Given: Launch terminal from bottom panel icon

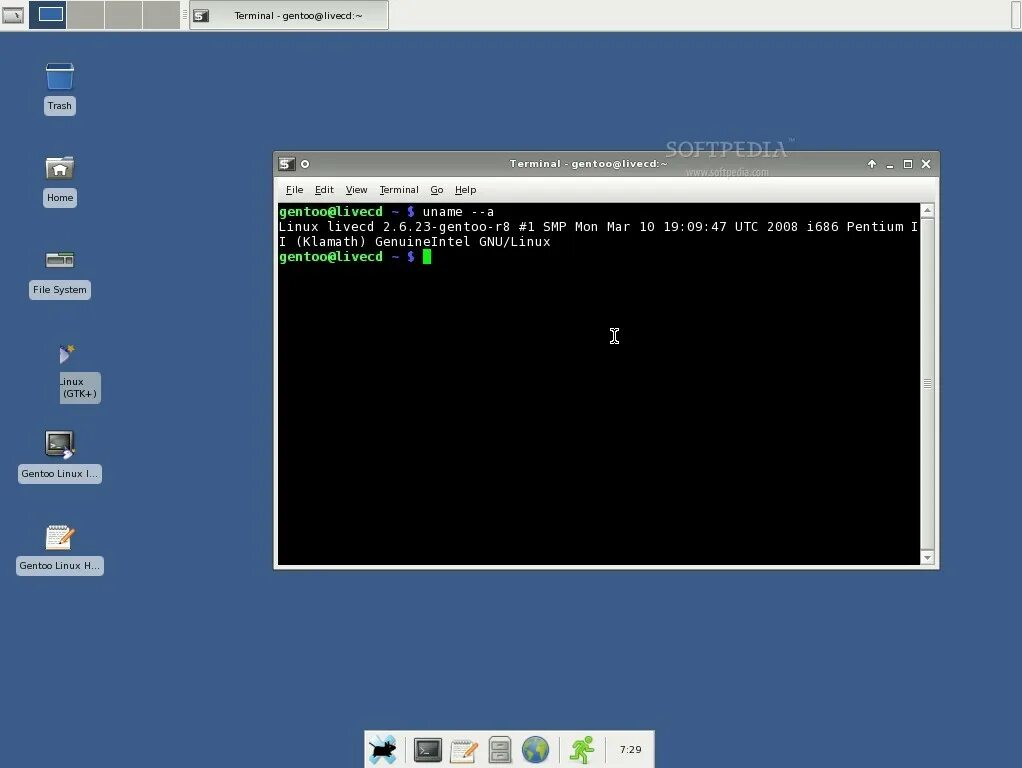Looking at the screenshot, I should point(428,750).
